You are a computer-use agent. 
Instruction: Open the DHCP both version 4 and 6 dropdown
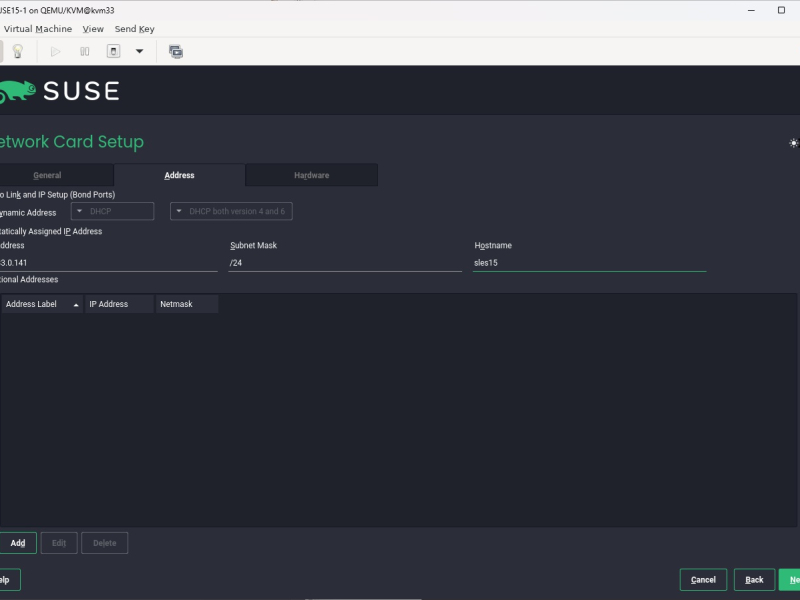[231, 211]
